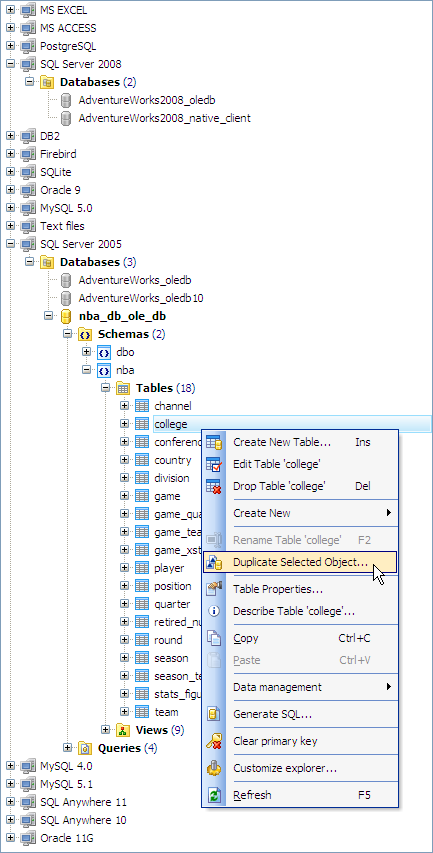Select Duplicate Selected Object... menu item

(300, 562)
